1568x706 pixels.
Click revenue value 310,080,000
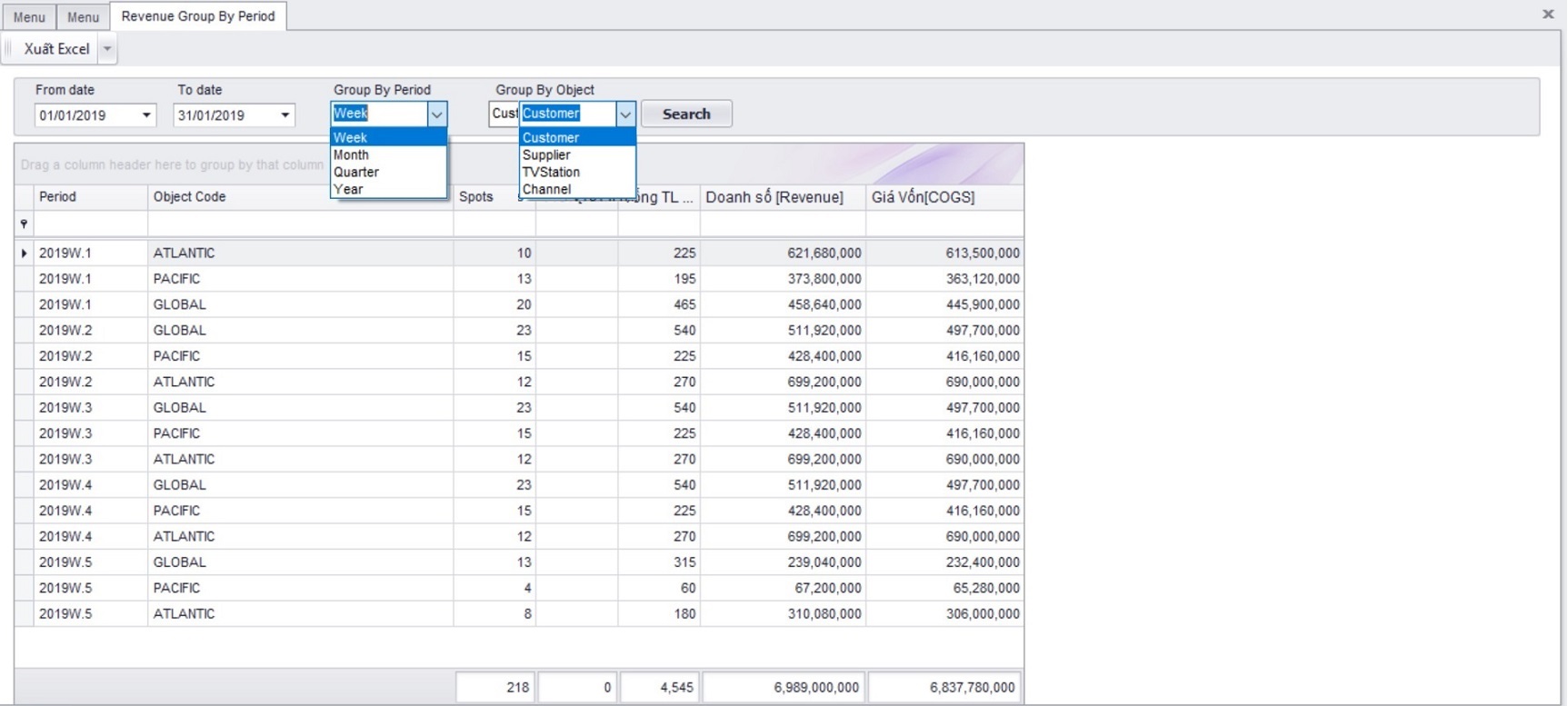[824, 613]
